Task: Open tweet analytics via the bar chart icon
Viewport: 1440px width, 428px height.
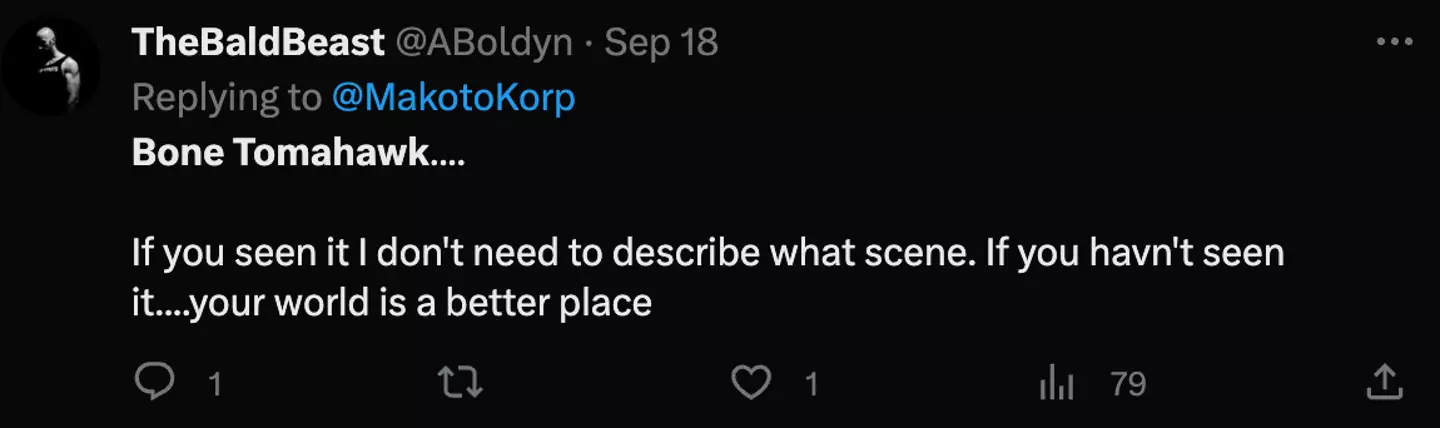Action: click(x=1056, y=384)
